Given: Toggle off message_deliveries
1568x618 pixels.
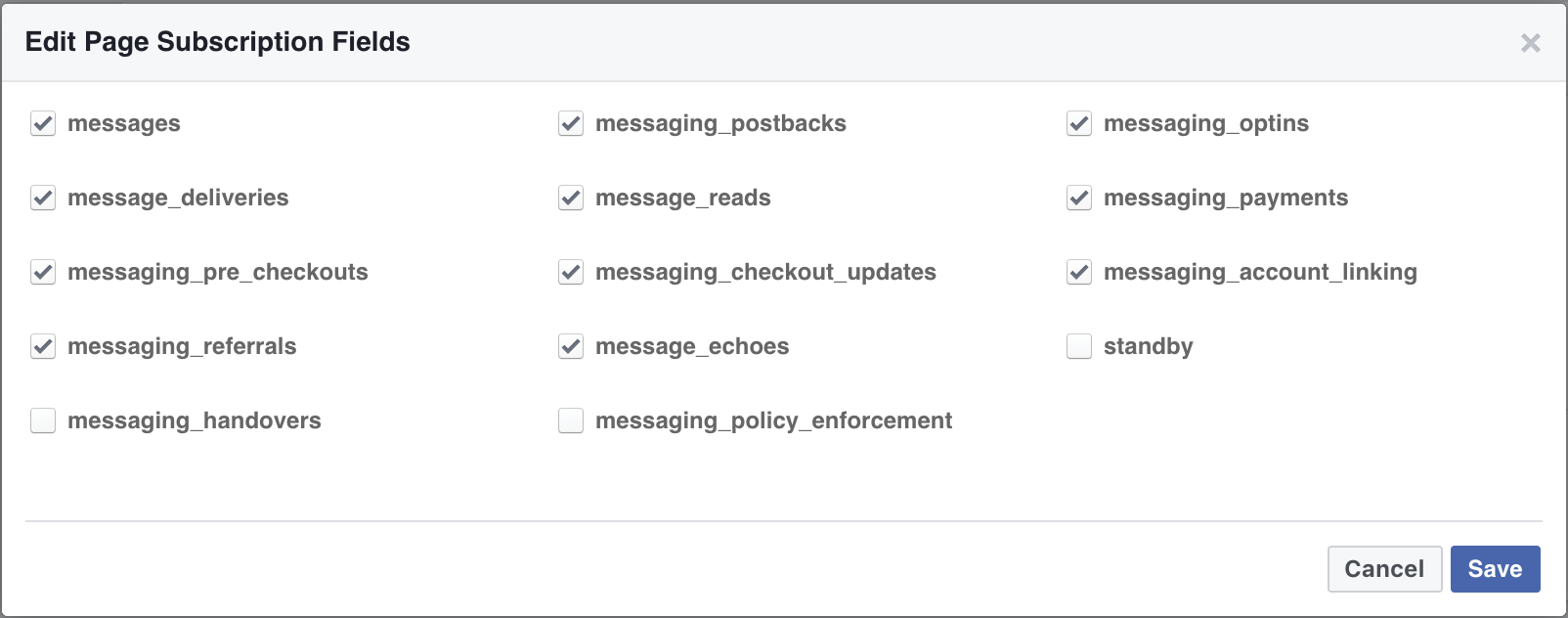Looking at the screenshot, I should 43,198.
